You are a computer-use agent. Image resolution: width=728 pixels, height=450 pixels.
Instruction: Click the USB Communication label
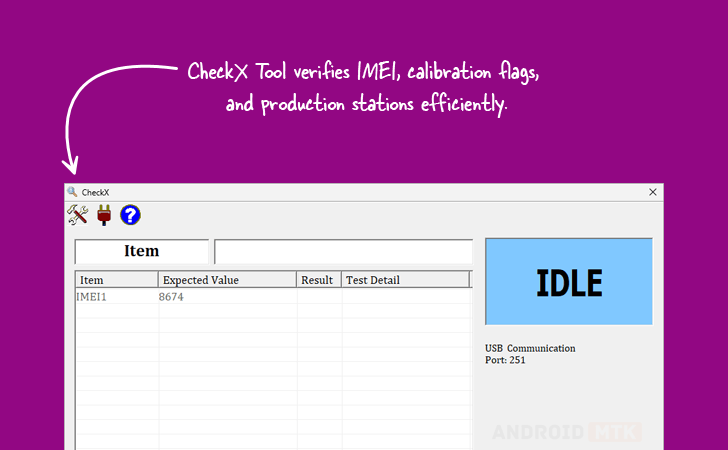pyautogui.click(x=530, y=348)
